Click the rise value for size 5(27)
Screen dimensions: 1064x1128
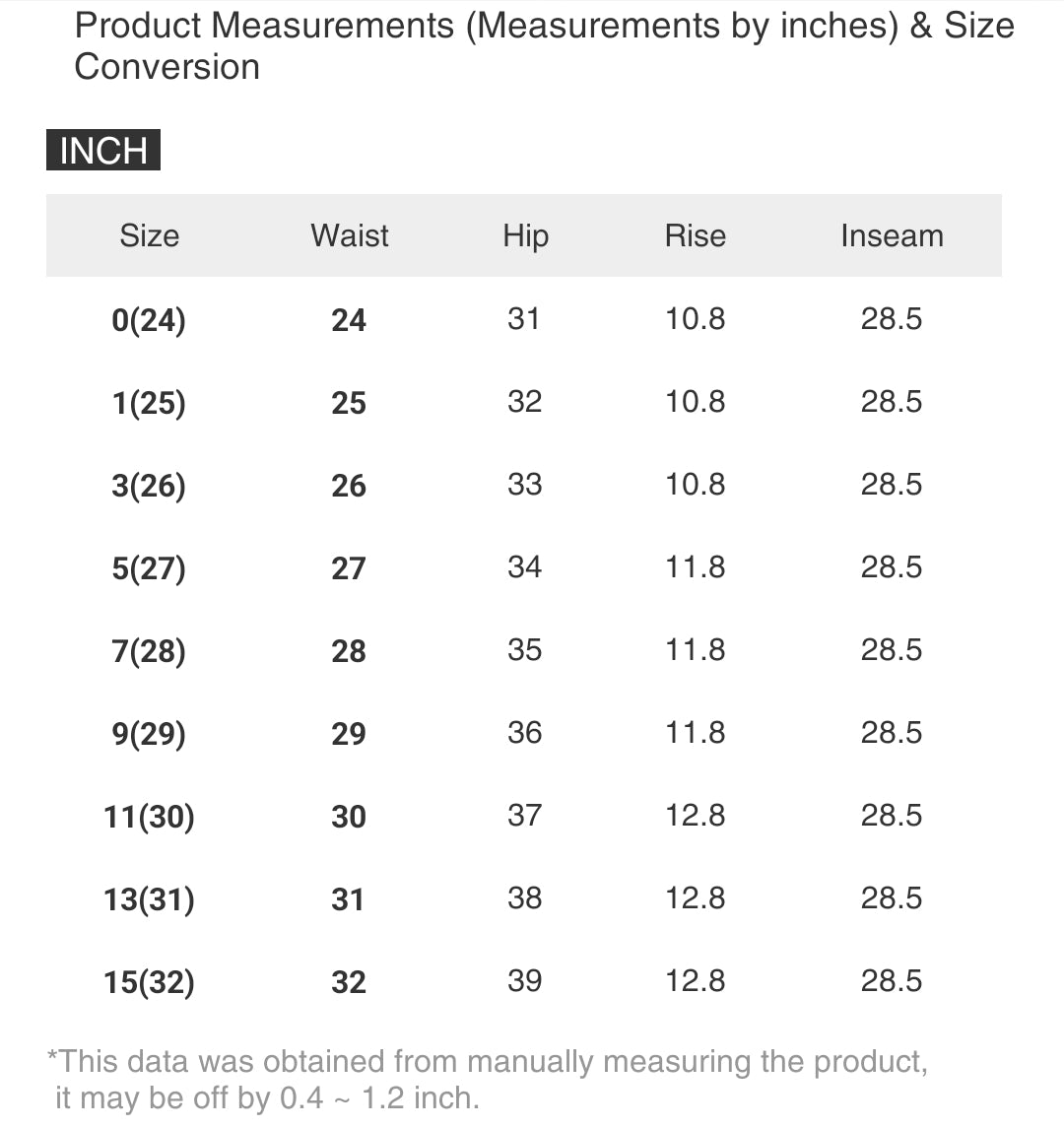coord(696,567)
